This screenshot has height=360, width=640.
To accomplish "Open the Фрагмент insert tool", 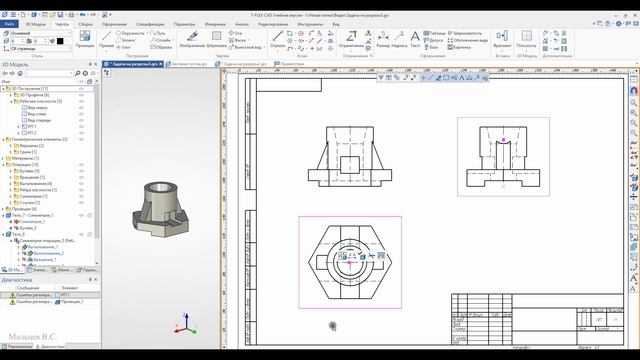I will 502,39.
